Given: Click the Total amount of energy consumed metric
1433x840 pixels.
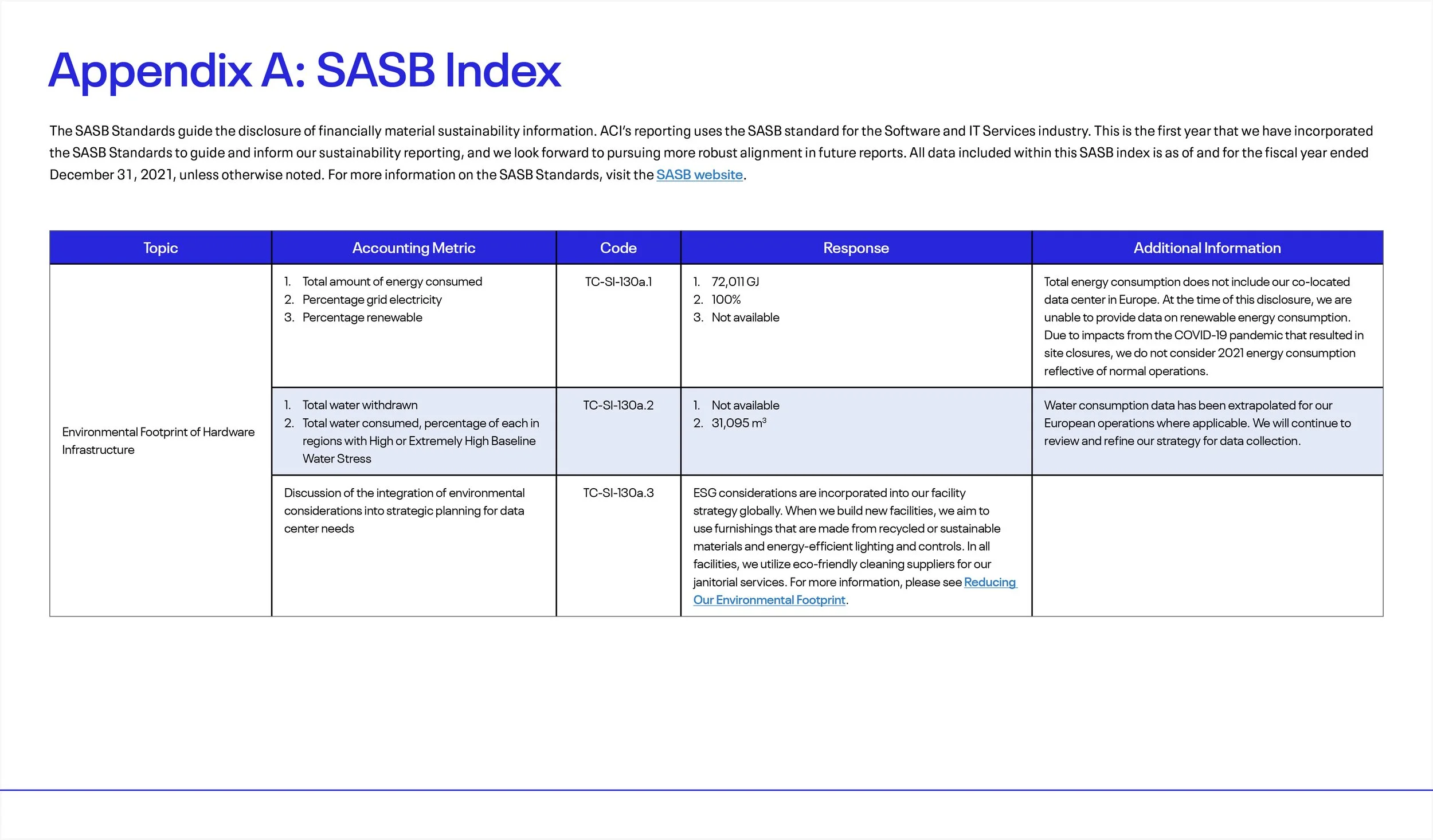Looking at the screenshot, I should pyautogui.click(x=392, y=281).
